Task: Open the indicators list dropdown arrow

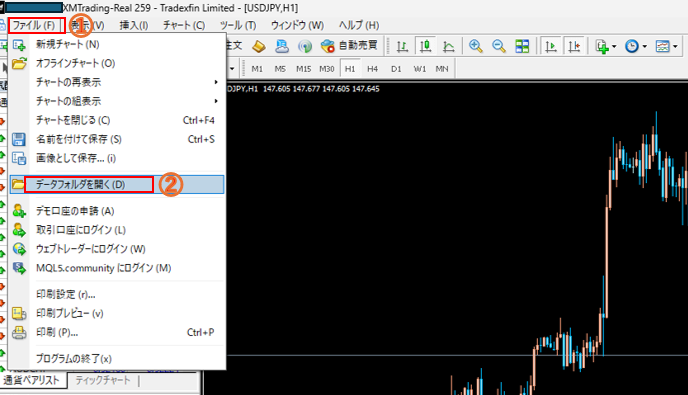Action: (613, 46)
